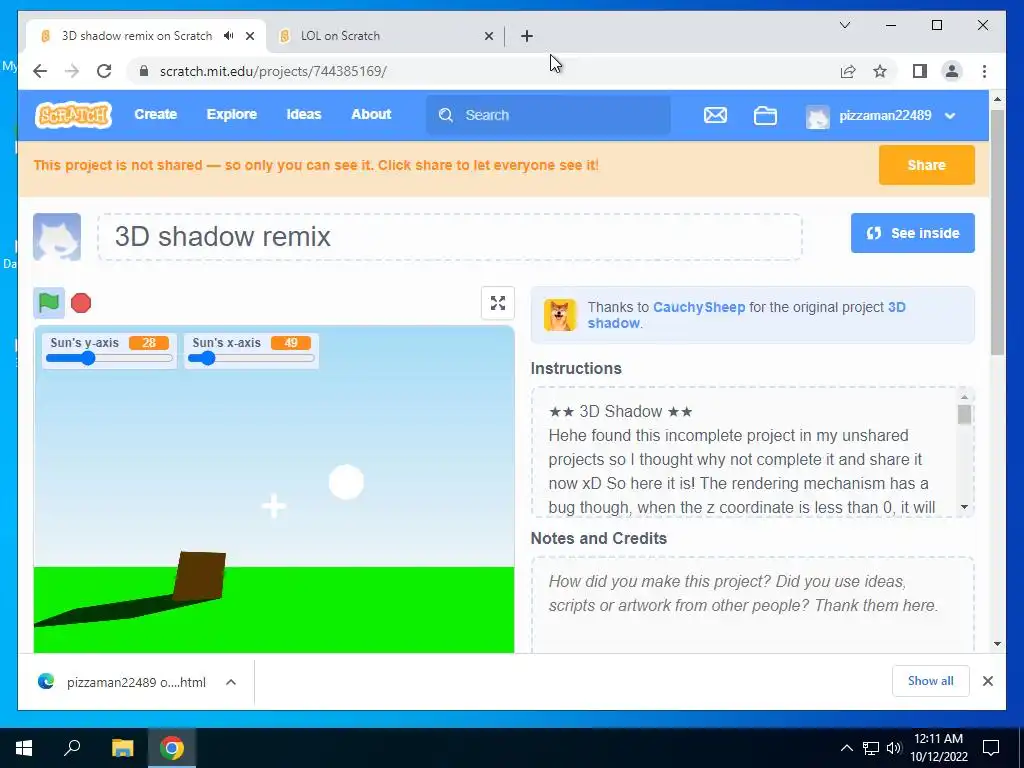The width and height of the screenshot is (1024, 768).
Task: Open the My Stuff folder icon
Action: coord(765,116)
